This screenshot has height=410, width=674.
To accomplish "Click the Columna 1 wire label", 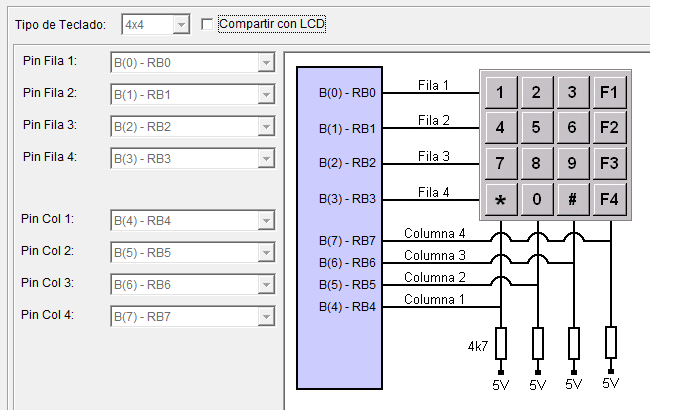I will [434, 299].
